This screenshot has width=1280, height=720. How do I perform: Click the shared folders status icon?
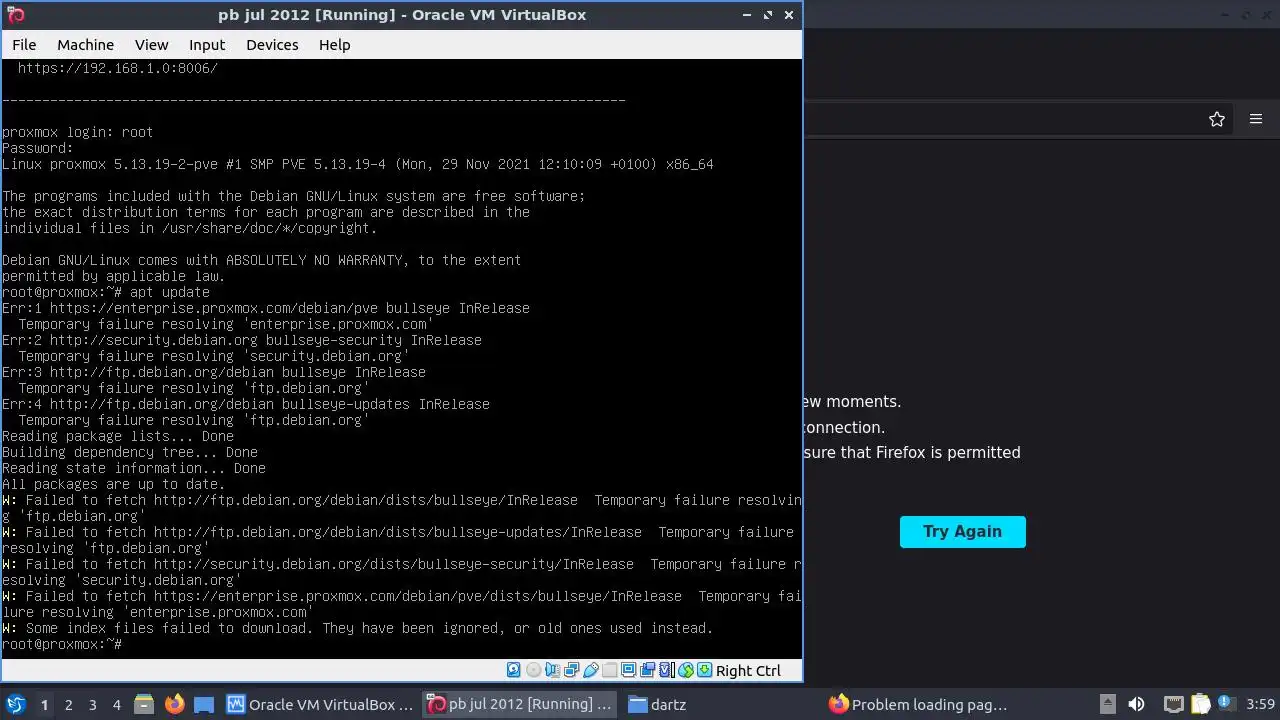point(609,670)
